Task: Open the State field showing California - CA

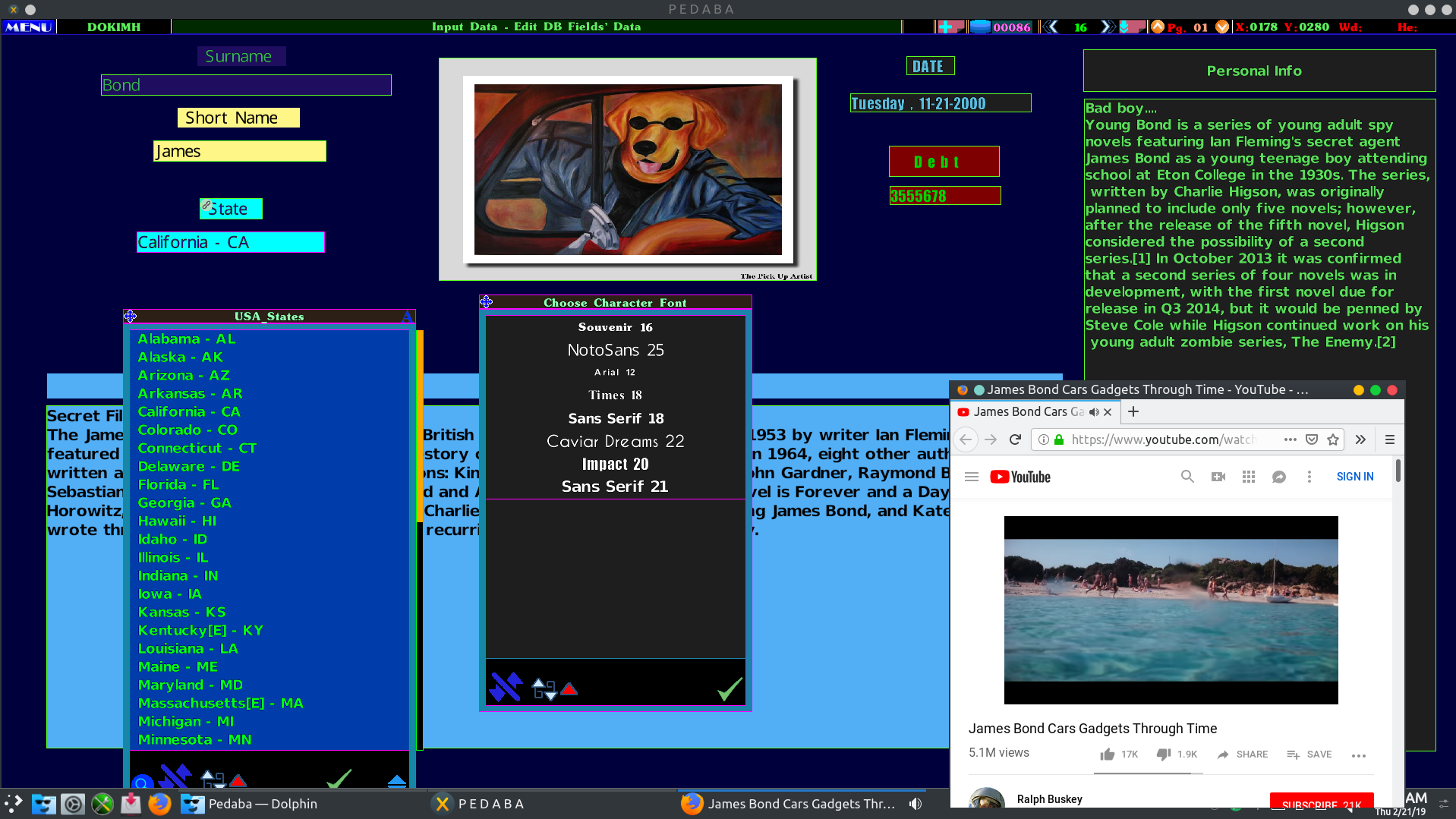Action: [x=231, y=242]
